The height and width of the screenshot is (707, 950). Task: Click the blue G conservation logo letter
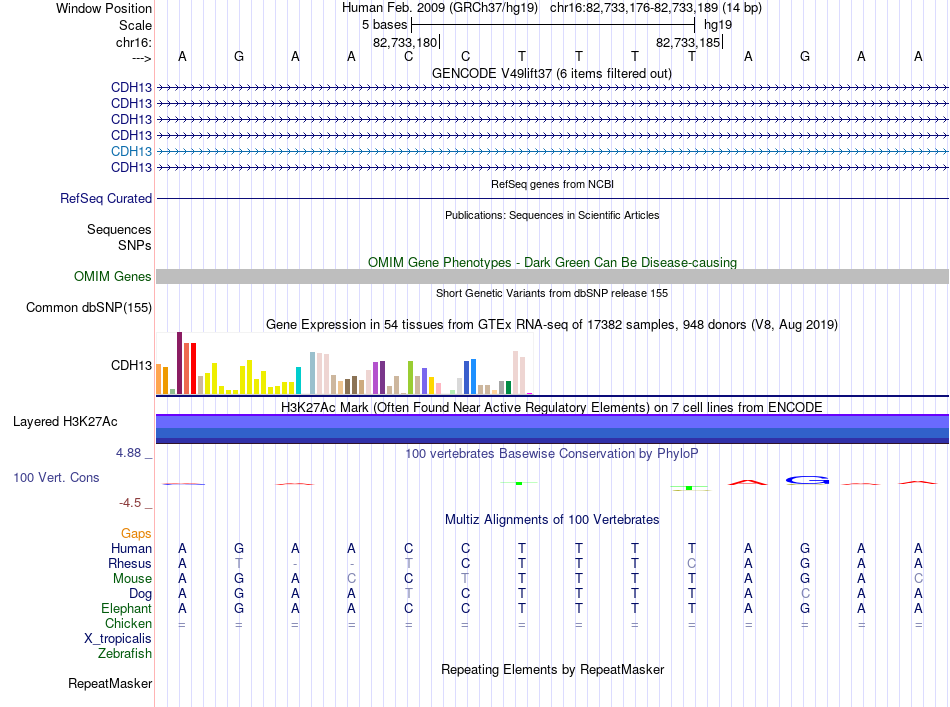[x=807, y=480]
